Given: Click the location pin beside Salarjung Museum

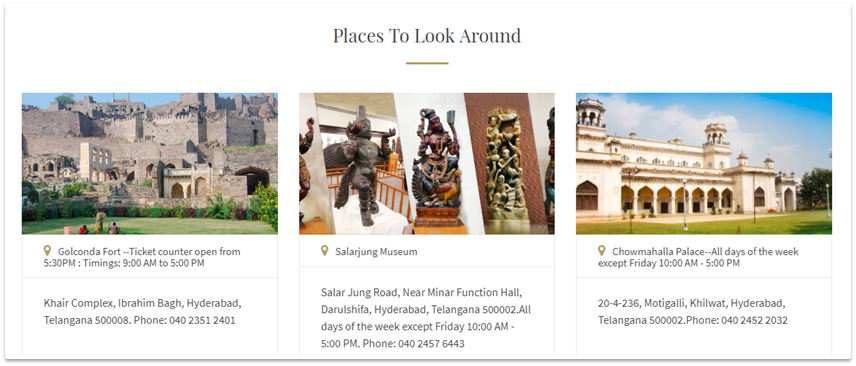Looking at the screenshot, I should coord(325,251).
